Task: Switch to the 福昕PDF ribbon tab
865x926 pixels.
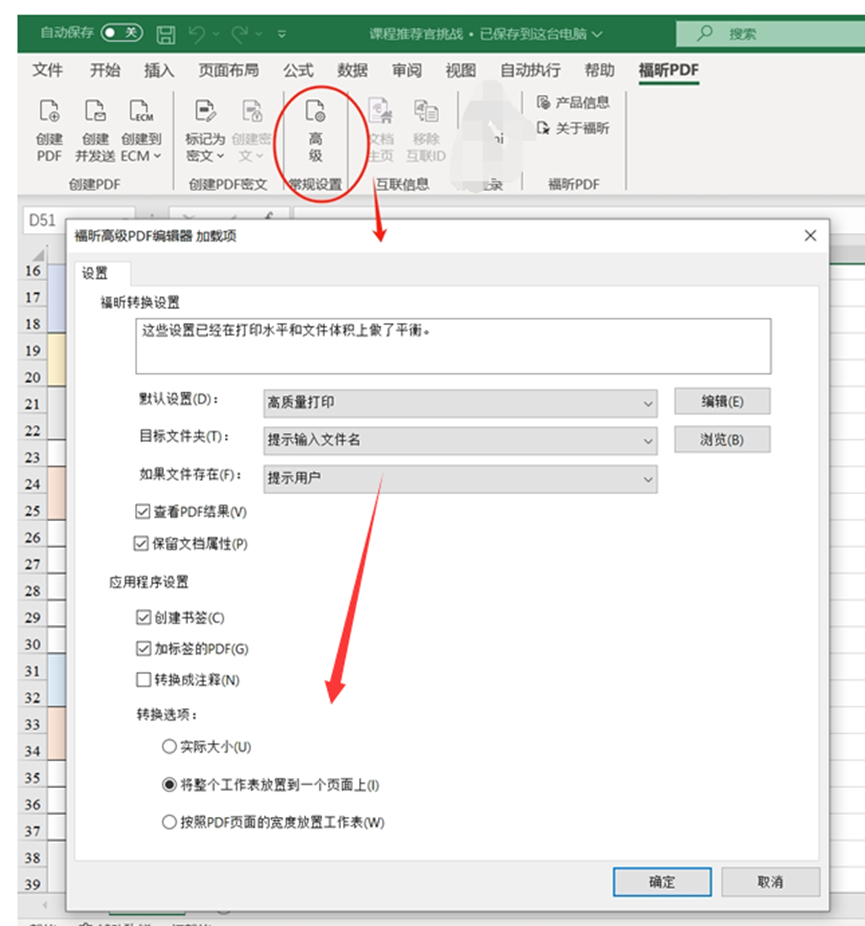Action: pos(669,70)
